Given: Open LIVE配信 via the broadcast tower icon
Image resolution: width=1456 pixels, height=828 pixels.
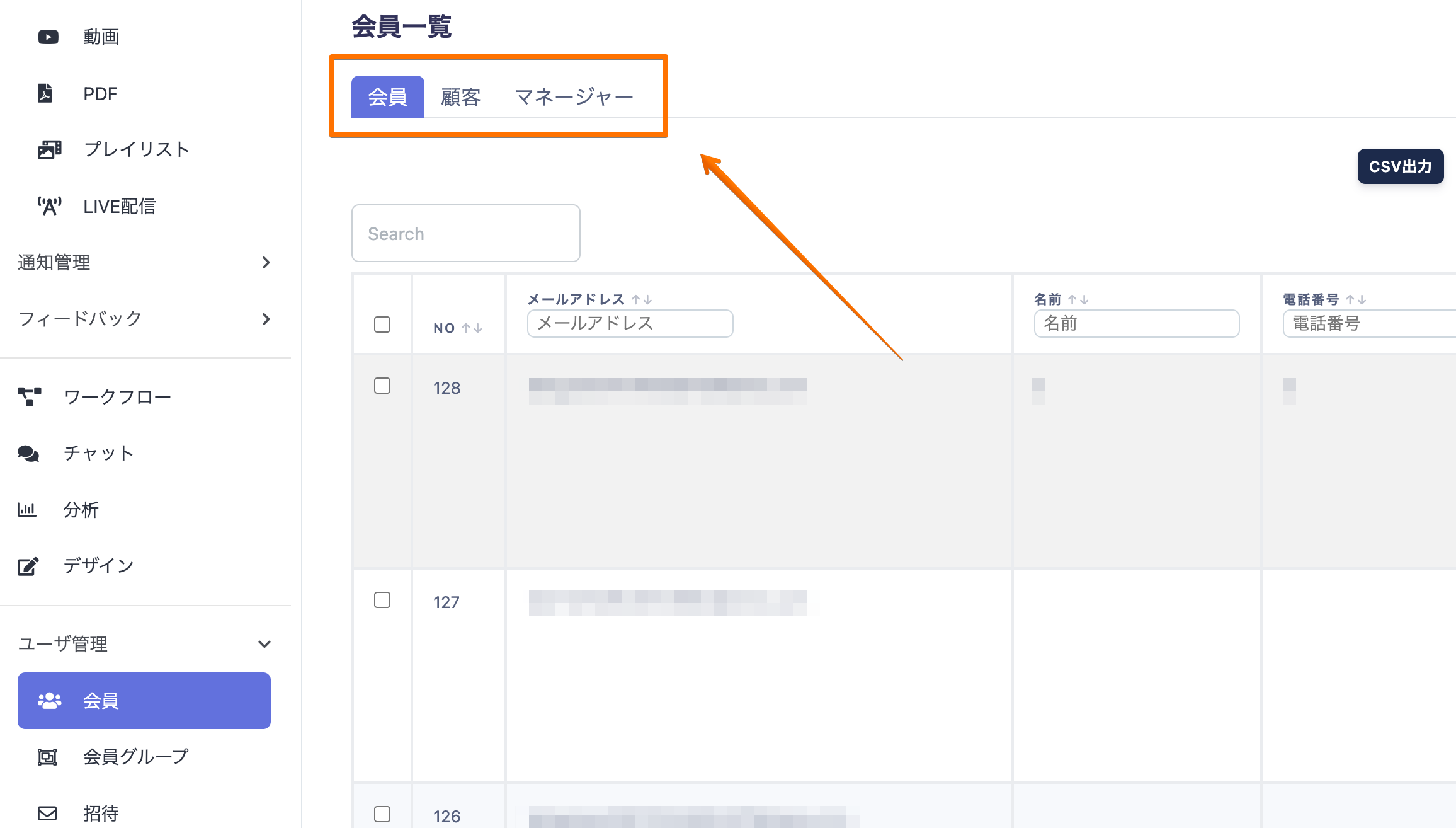Looking at the screenshot, I should tap(49, 206).
